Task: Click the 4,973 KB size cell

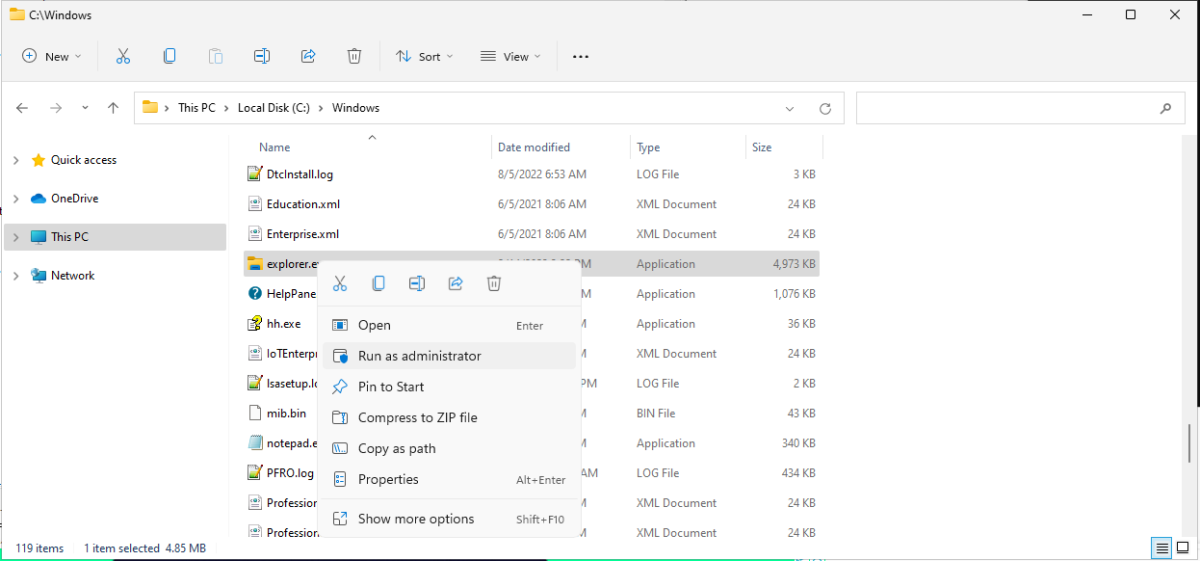Action: 794,264
